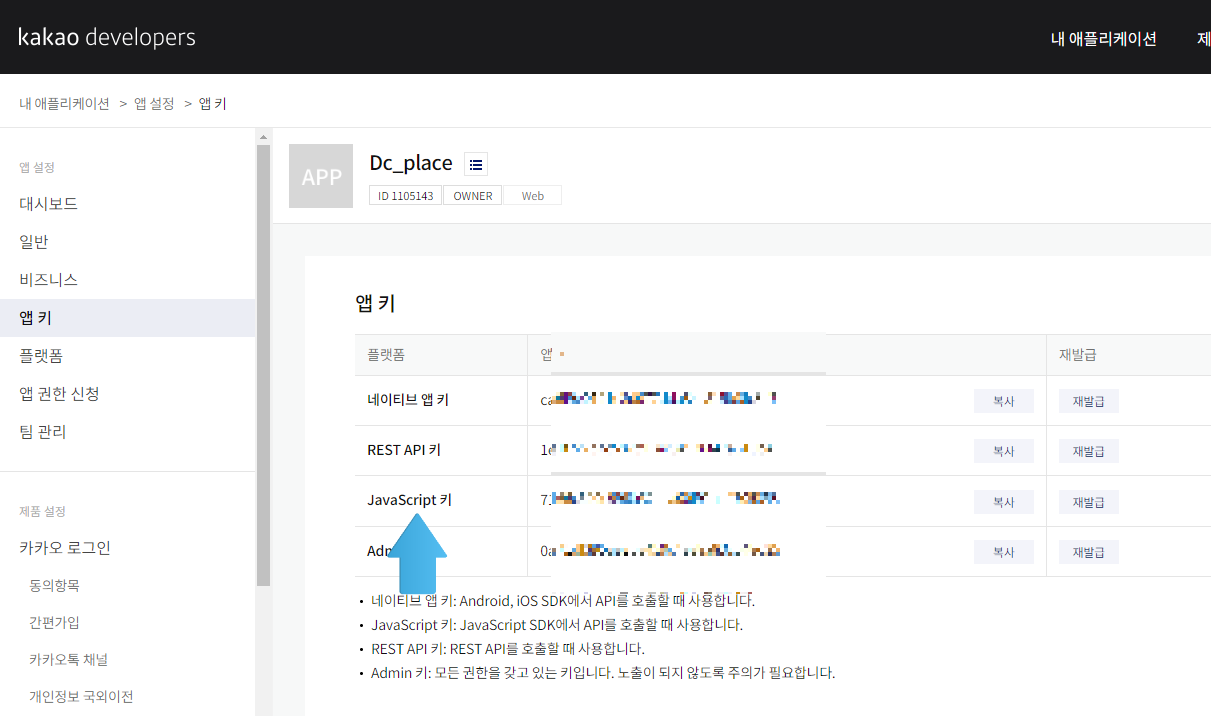This screenshot has height=716, width=1211.
Task: Click the REST API 키 row label
Action: (404, 450)
